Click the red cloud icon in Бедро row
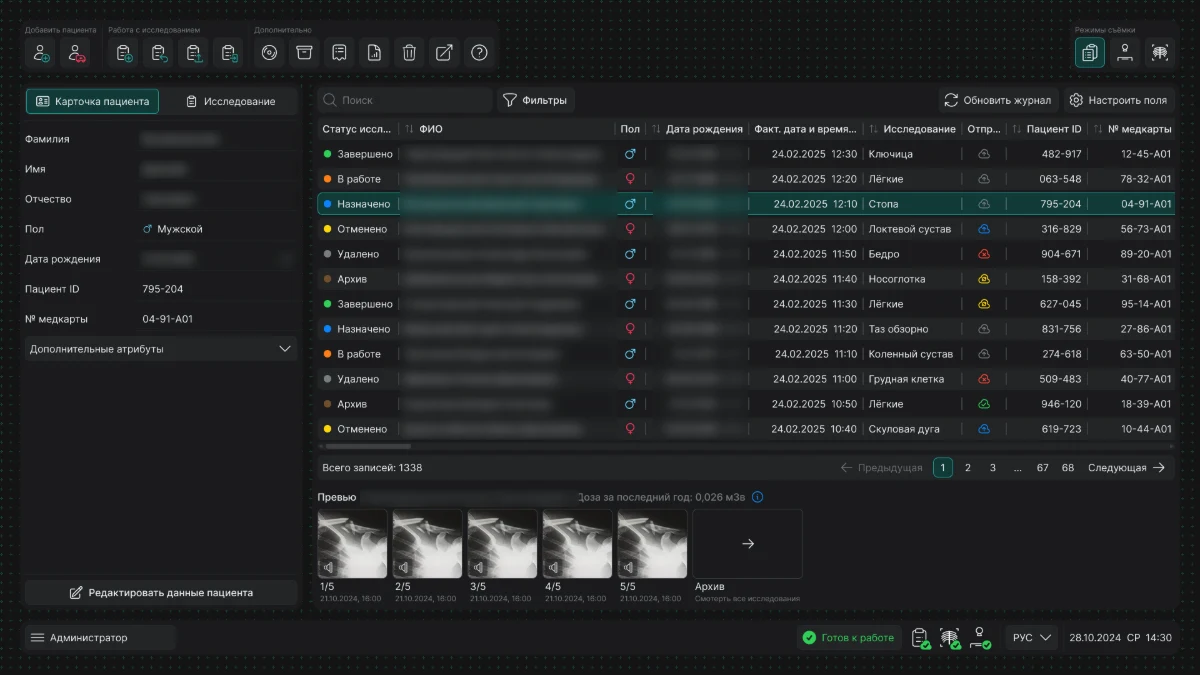This screenshot has width=1200, height=675. point(984,254)
